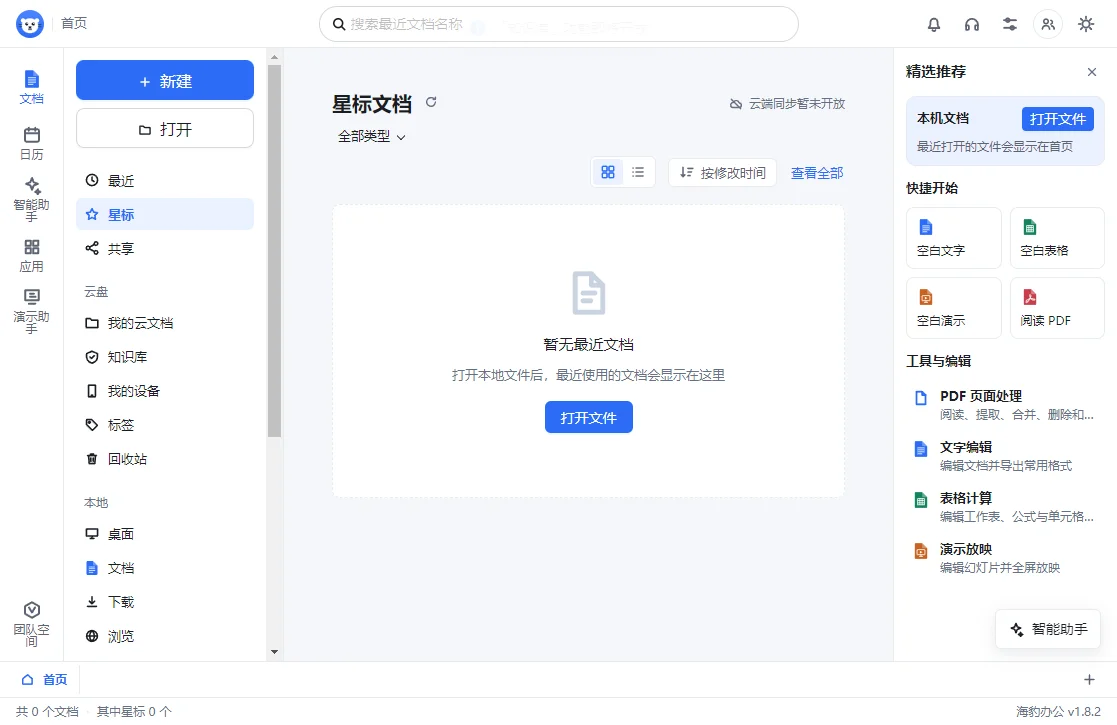The width and height of the screenshot is (1117, 725).
Task: Click 其中星标 0 个 status text
Action: pos(134,711)
